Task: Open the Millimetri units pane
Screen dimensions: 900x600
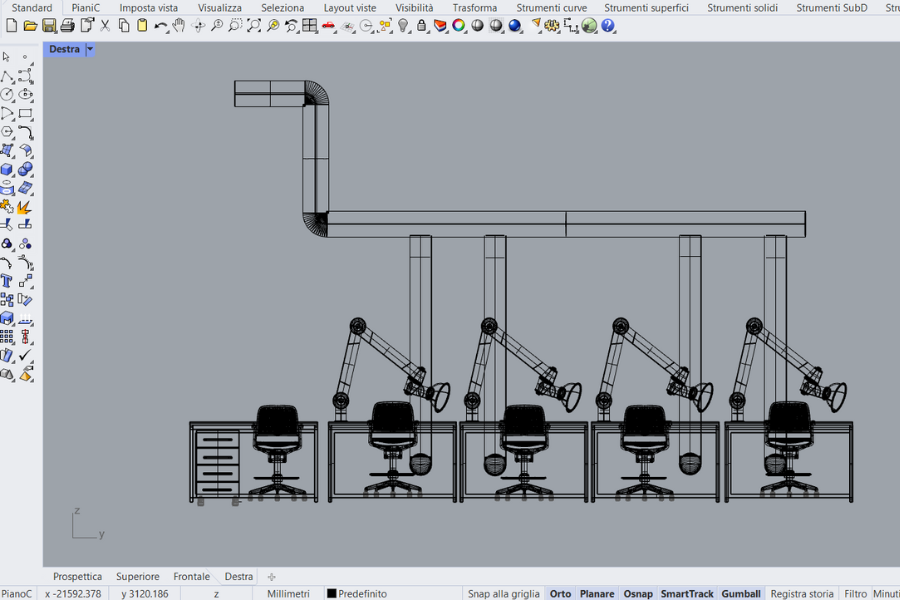Action: point(288,593)
